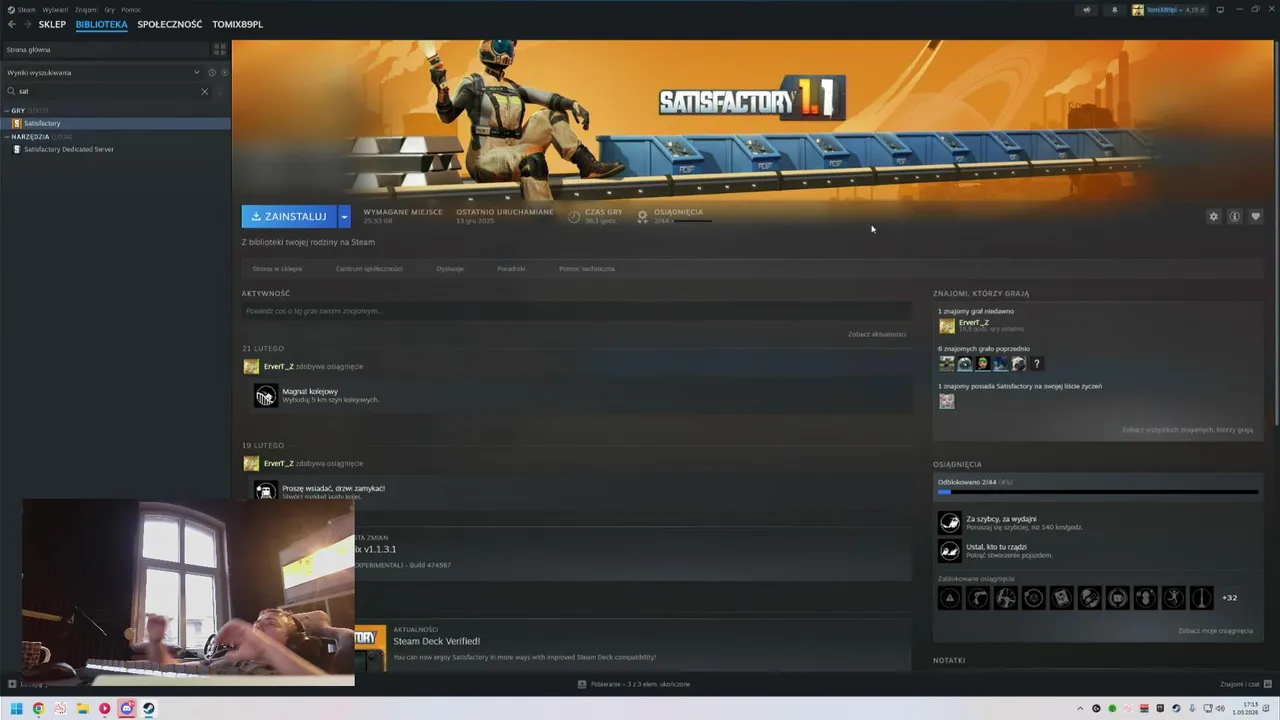This screenshot has height=720, width=1280.
Task: Show Satisfactory game info icon
Action: tap(1235, 216)
